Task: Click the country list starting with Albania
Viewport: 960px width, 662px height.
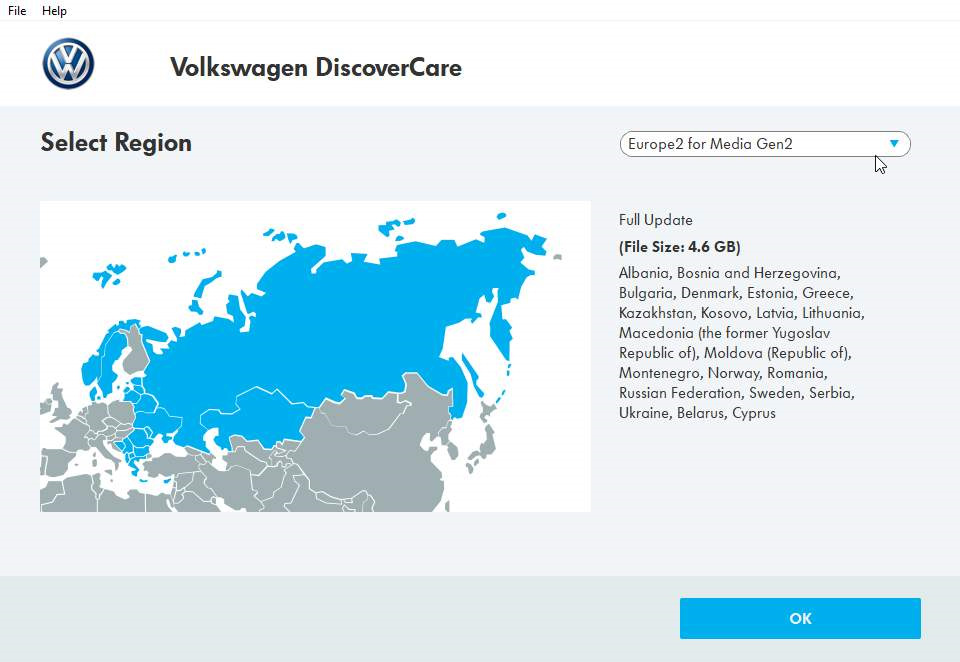Action: click(x=741, y=343)
